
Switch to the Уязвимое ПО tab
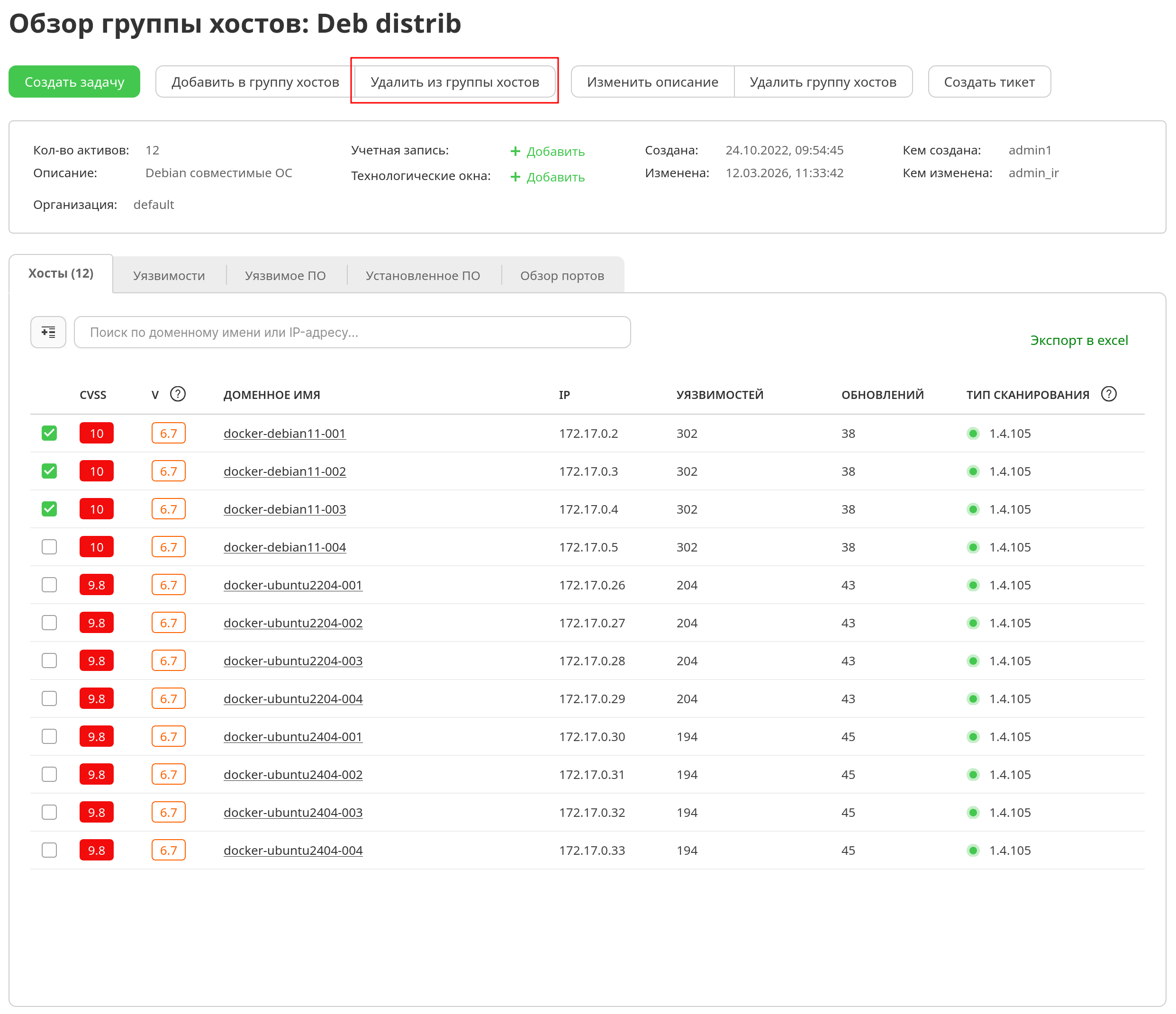coord(286,276)
